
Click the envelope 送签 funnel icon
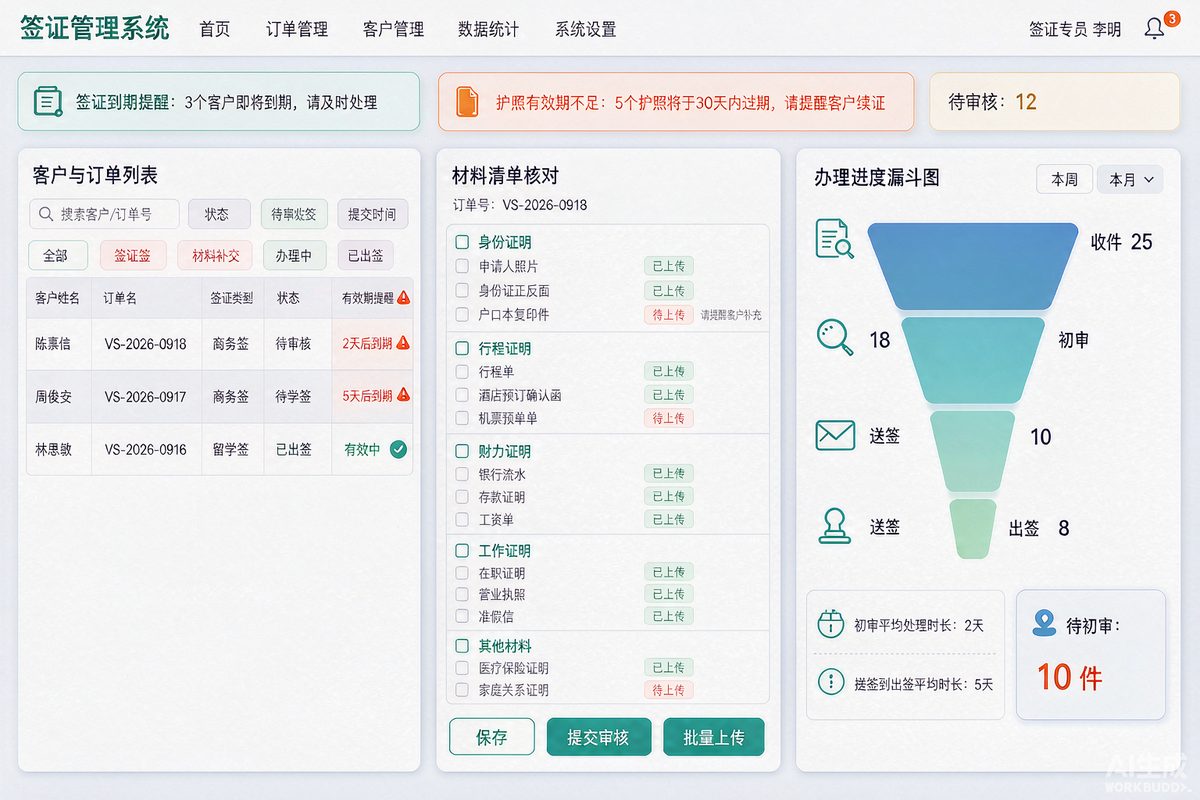pyautogui.click(x=835, y=435)
